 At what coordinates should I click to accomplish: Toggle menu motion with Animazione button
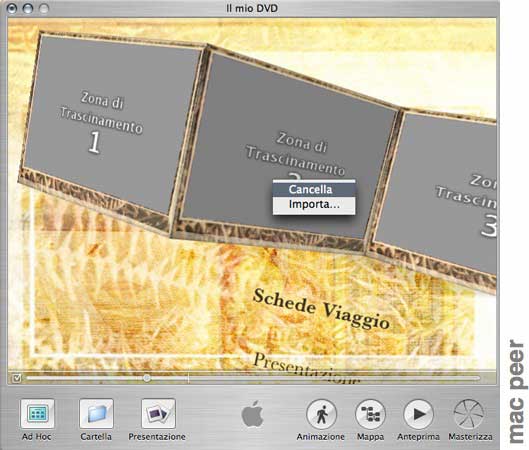click(x=321, y=414)
